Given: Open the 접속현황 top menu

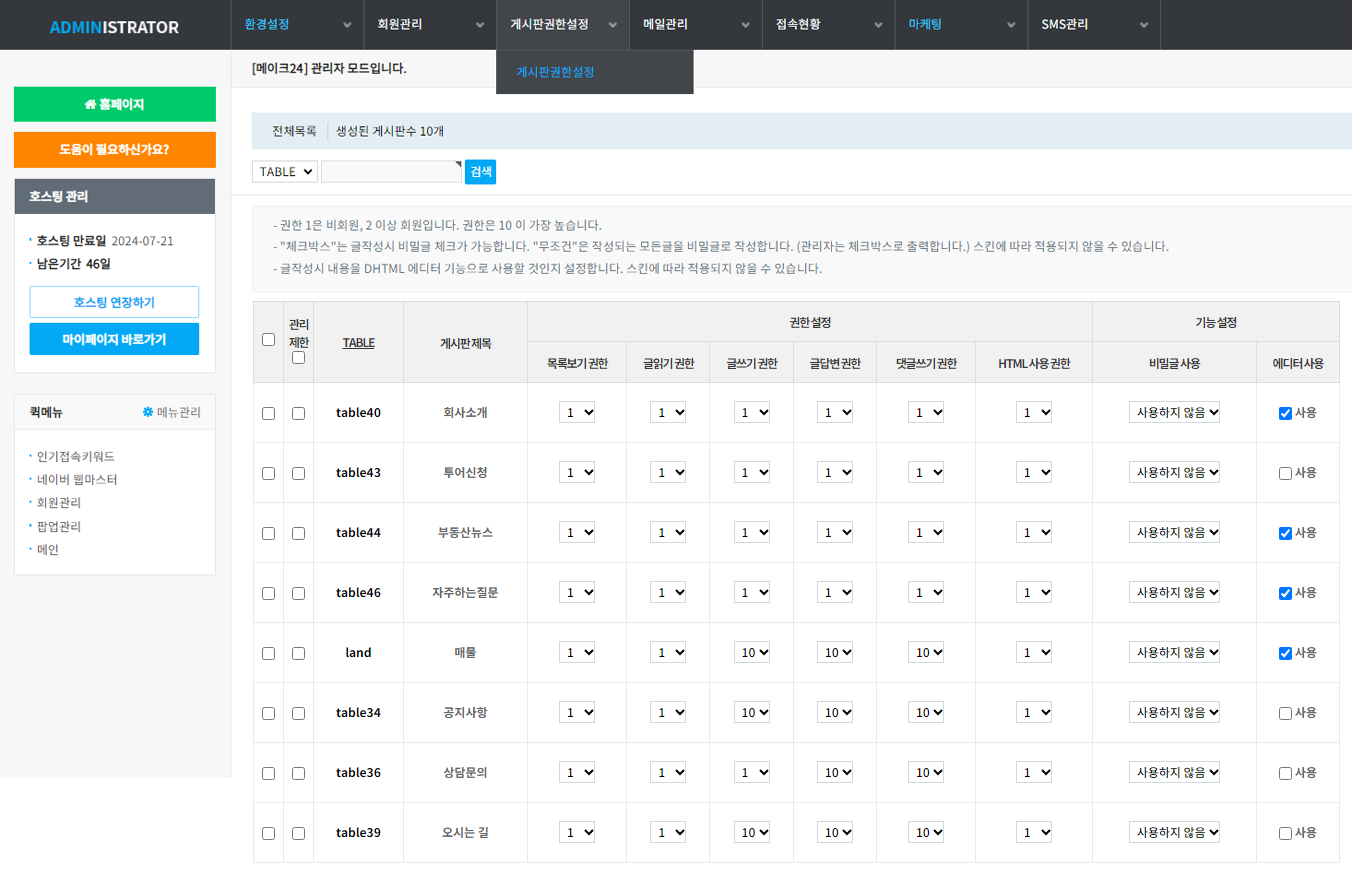Looking at the screenshot, I should (829, 24).
